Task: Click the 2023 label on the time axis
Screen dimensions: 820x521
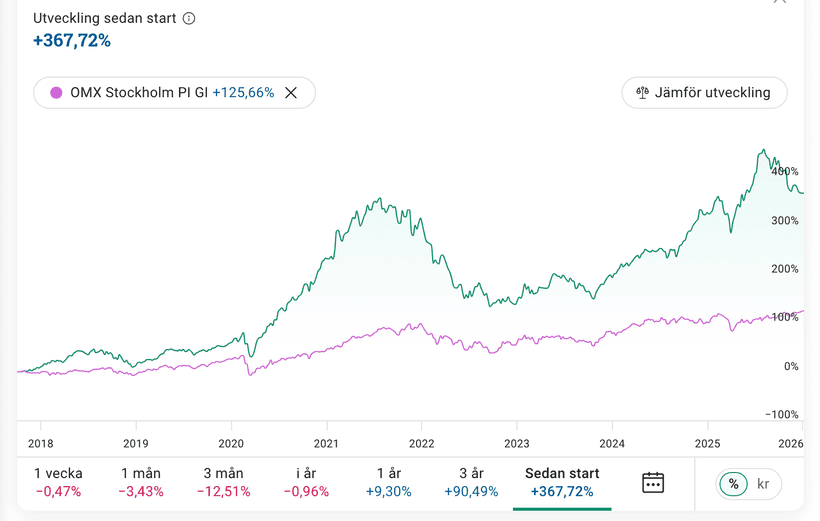Action: 517,444
